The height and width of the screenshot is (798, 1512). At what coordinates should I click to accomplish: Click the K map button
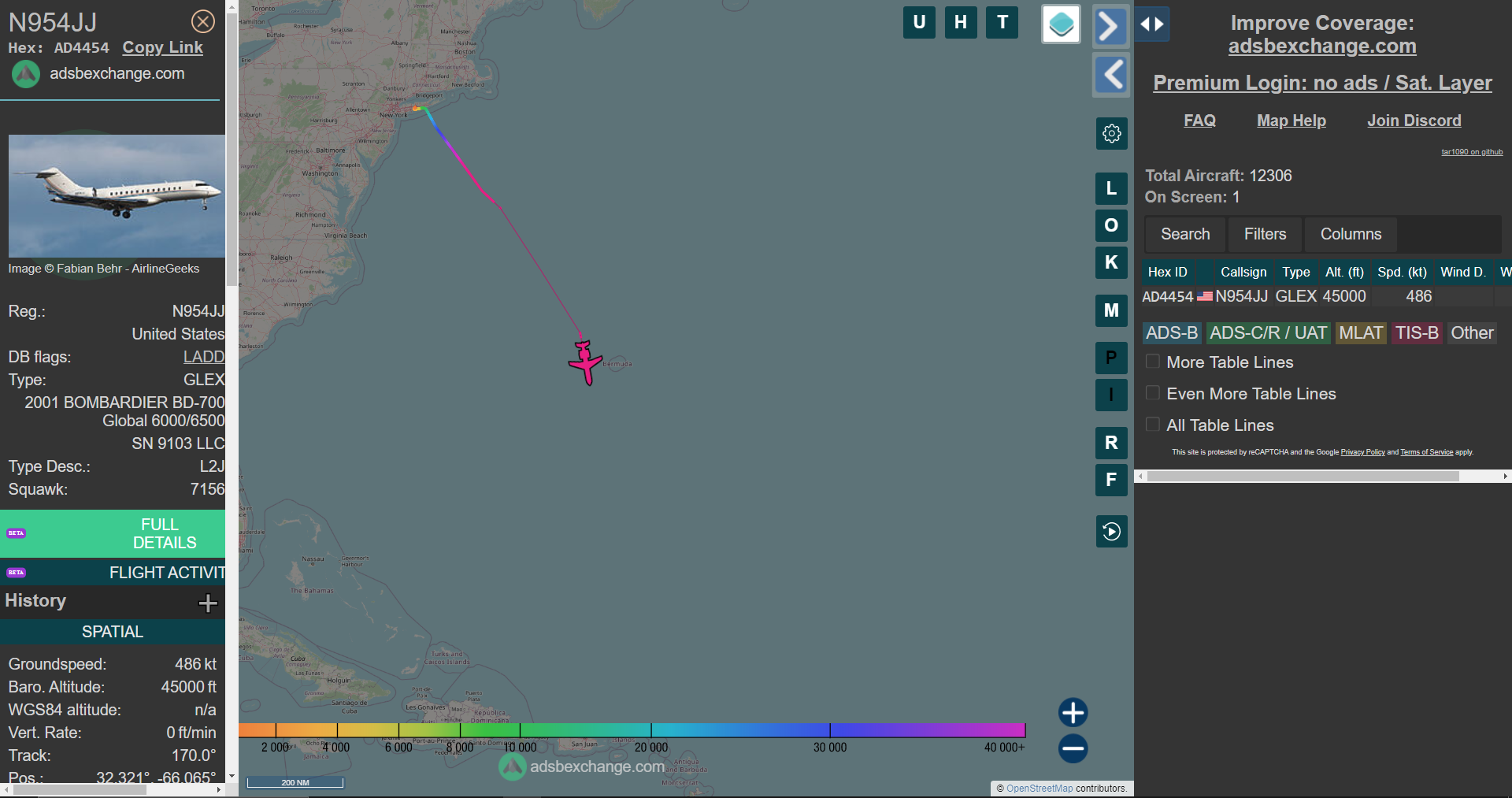(x=1111, y=262)
